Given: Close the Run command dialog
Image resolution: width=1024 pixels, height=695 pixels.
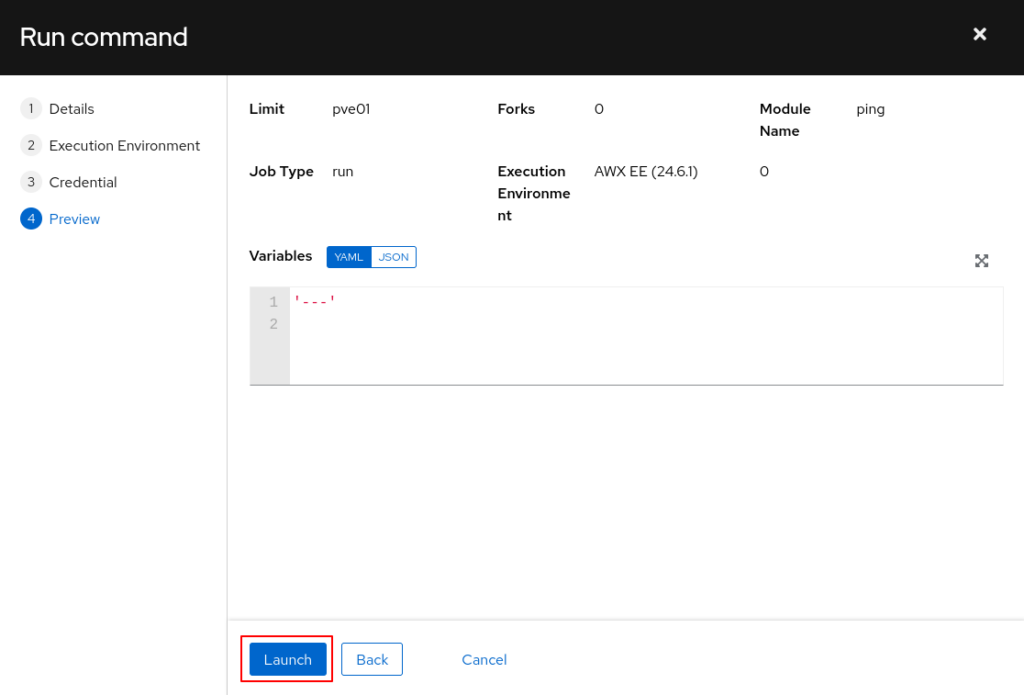Looking at the screenshot, I should [x=980, y=35].
